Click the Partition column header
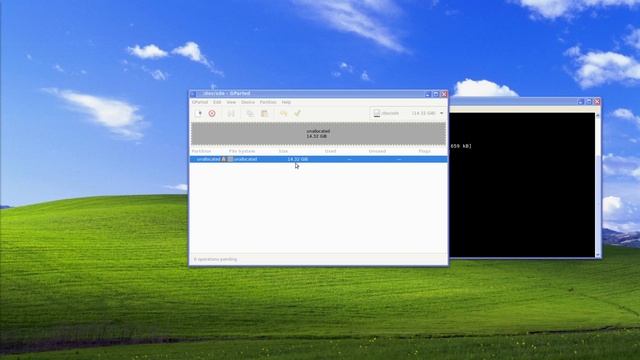 [201, 151]
